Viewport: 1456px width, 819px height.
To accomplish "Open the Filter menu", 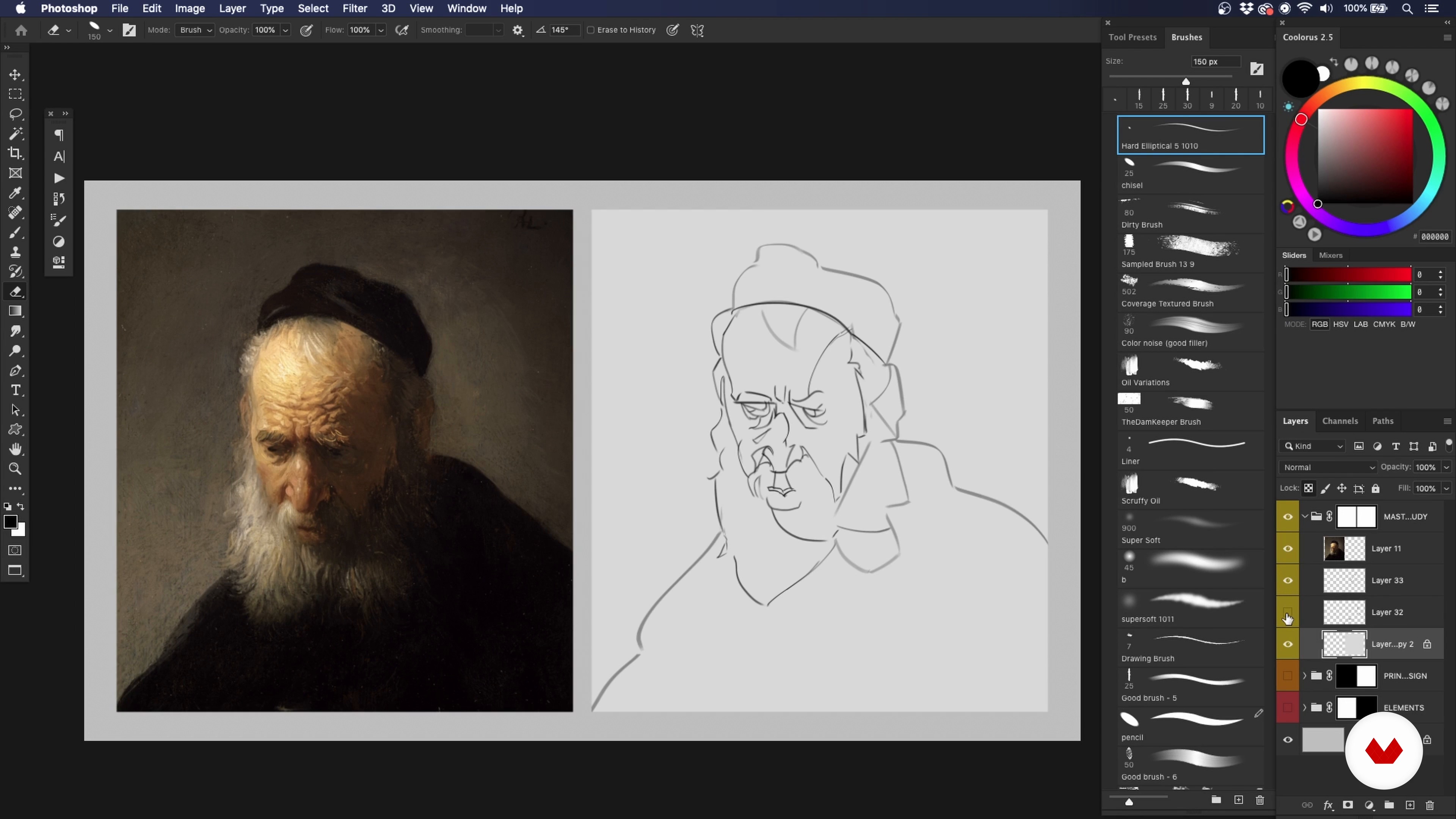I will tap(355, 8).
